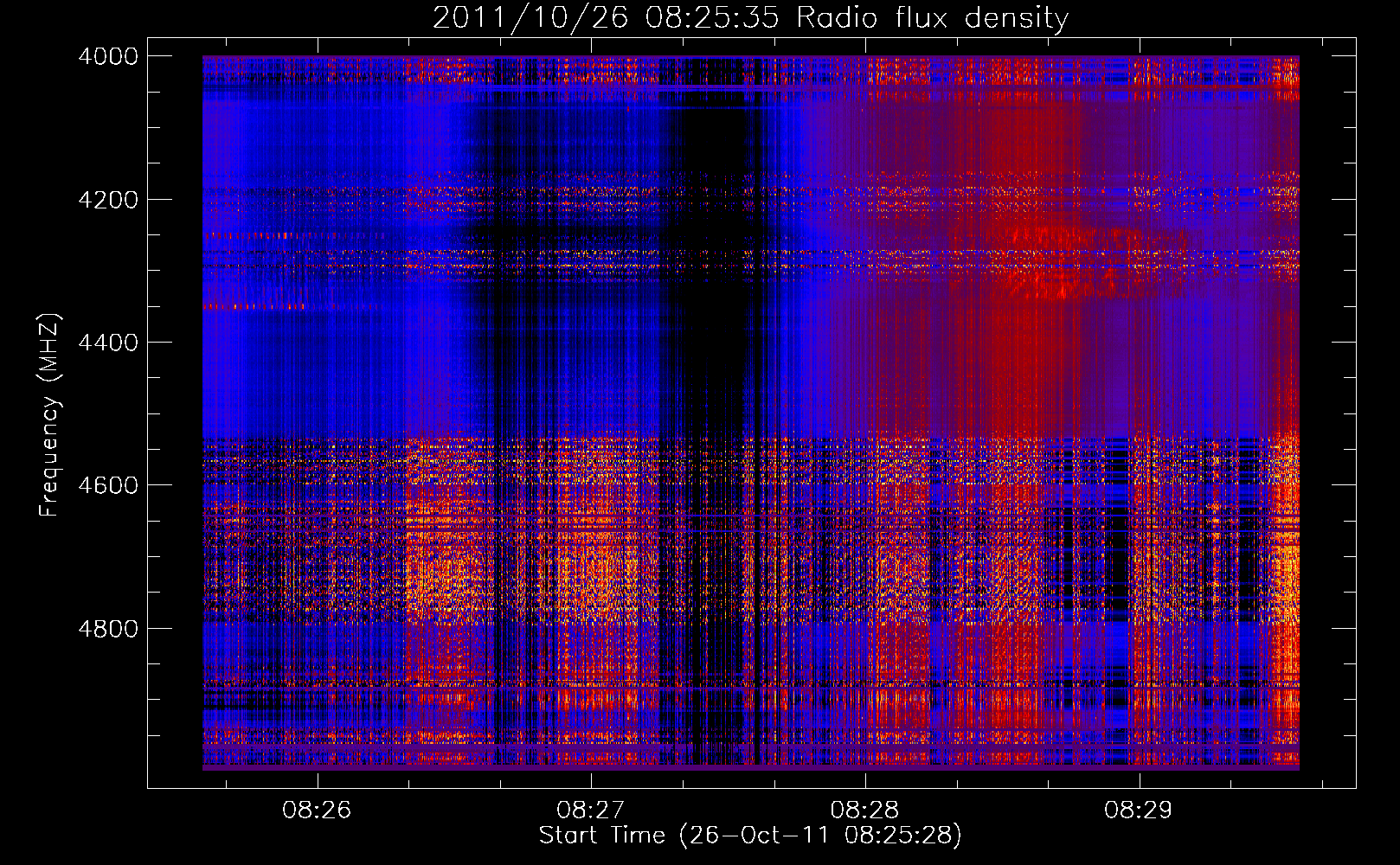Select the 4400 frequency axis label
1400x865 pixels.
coord(108,343)
